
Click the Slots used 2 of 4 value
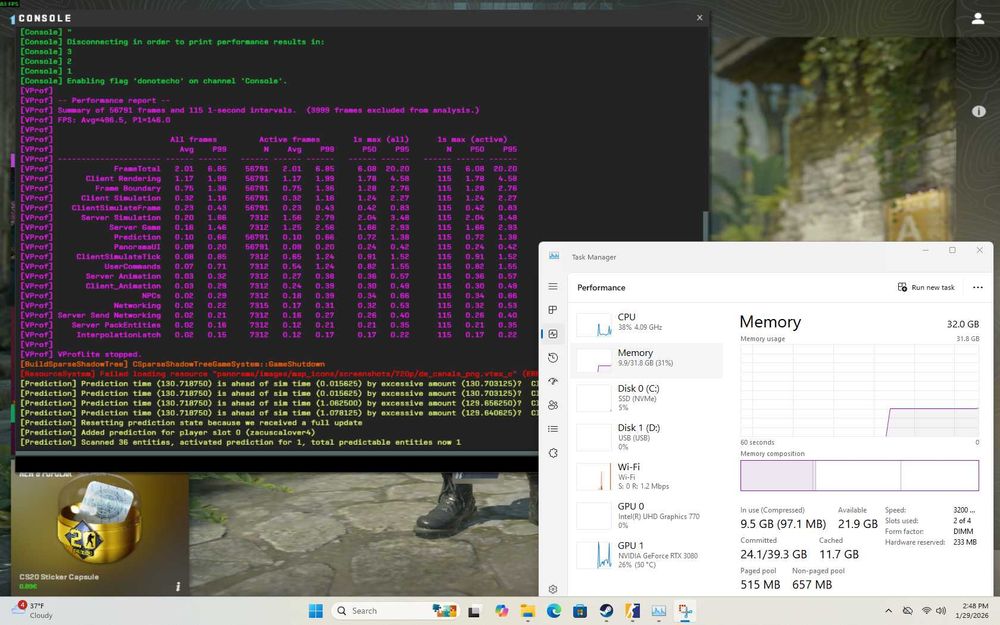(962, 520)
